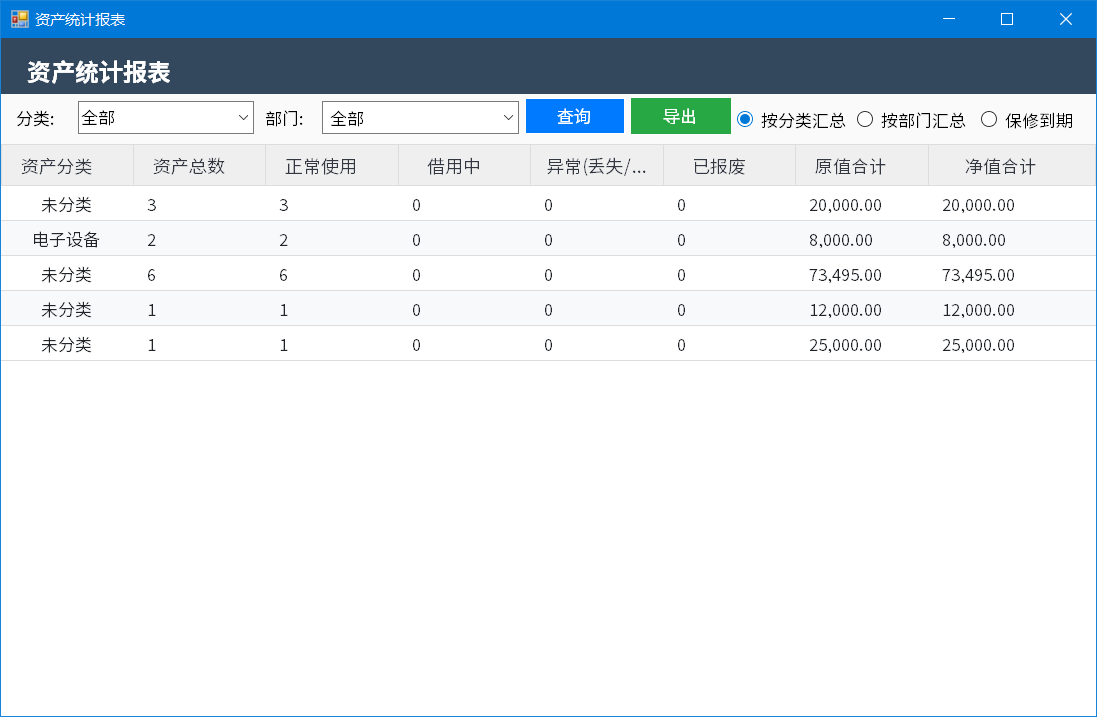Click 未分类 in the 25,000.00 row
Screen dimensions: 1097x717
click(x=66, y=345)
